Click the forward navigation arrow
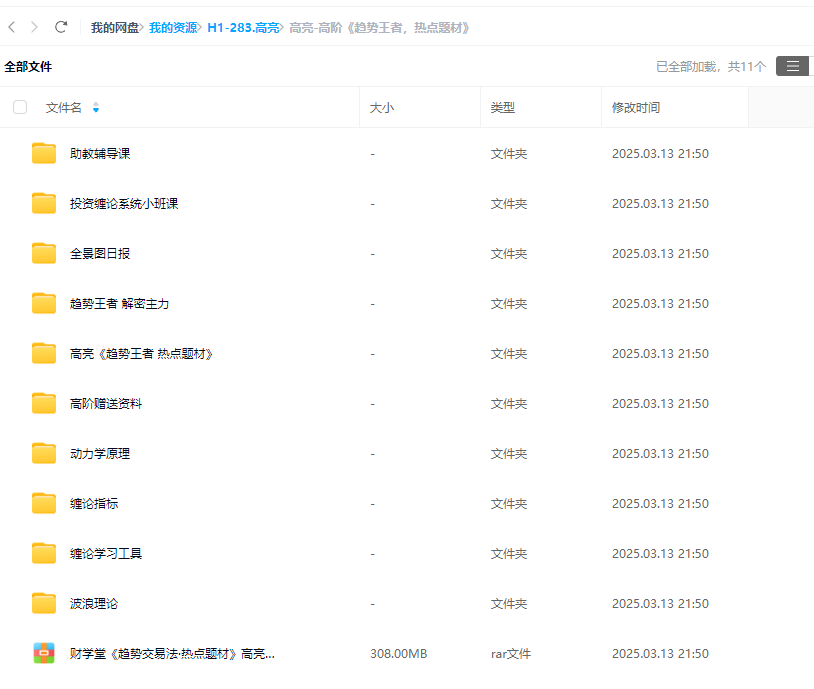 (x=34, y=28)
